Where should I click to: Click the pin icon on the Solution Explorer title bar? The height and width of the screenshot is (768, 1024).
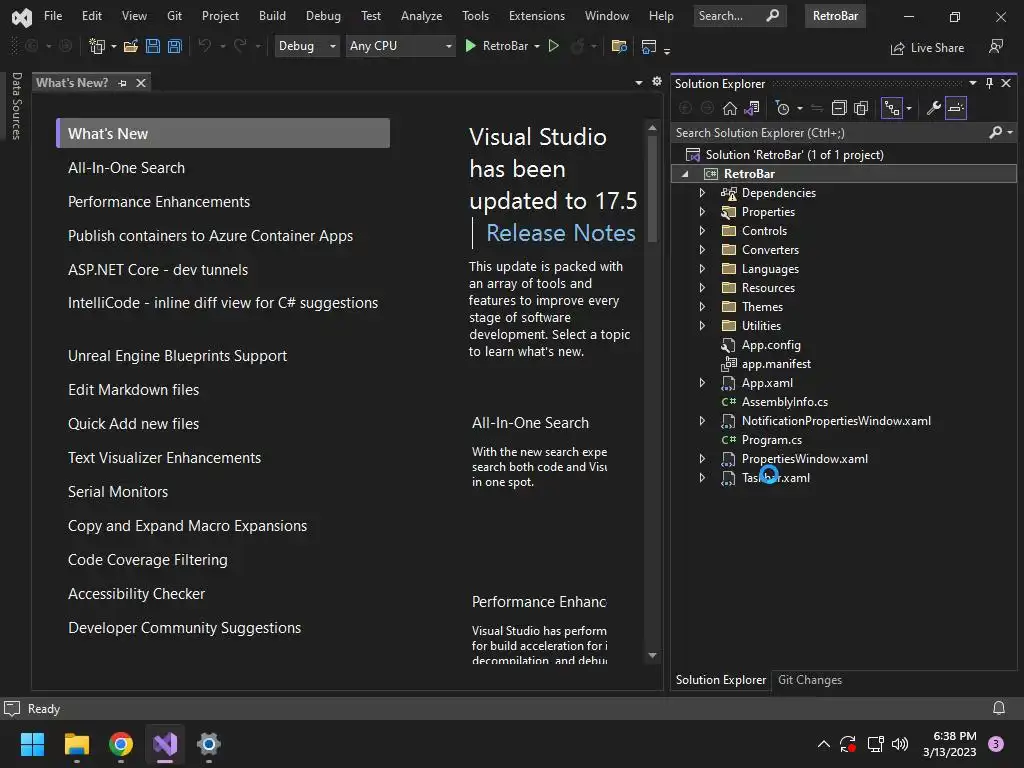tap(989, 83)
